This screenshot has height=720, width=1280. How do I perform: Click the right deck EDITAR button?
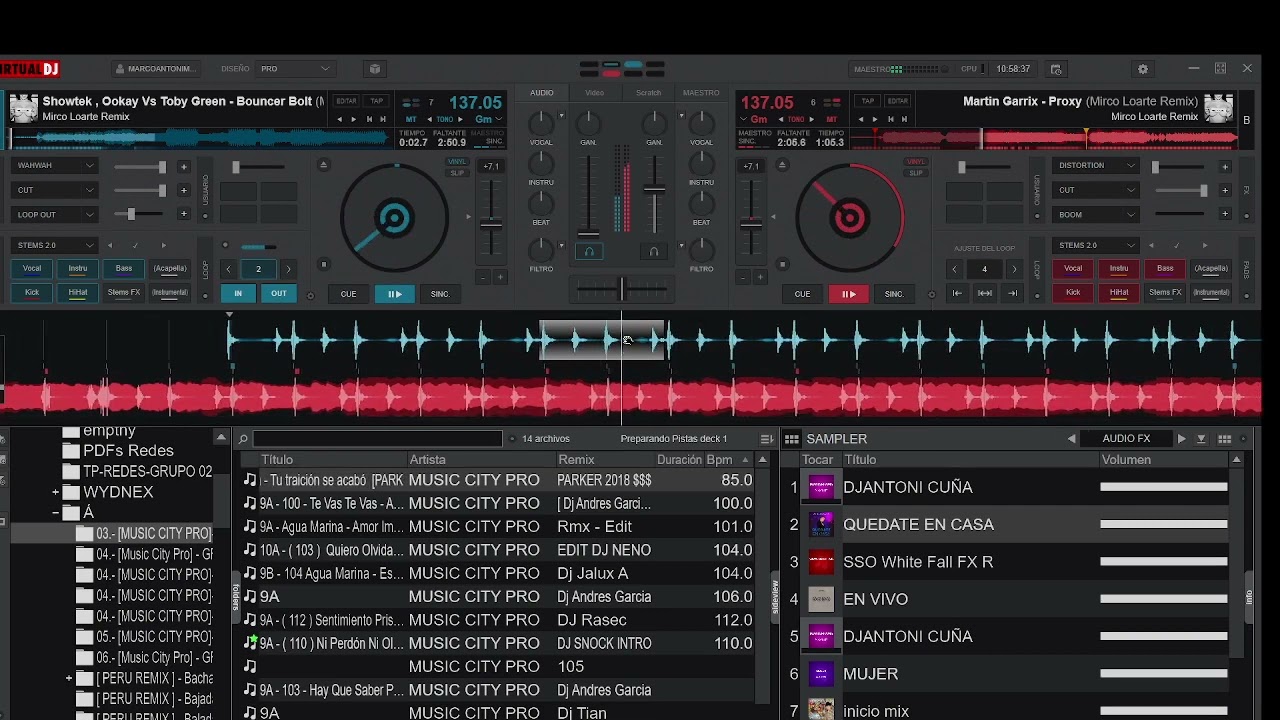pyautogui.click(x=897, y=101)
